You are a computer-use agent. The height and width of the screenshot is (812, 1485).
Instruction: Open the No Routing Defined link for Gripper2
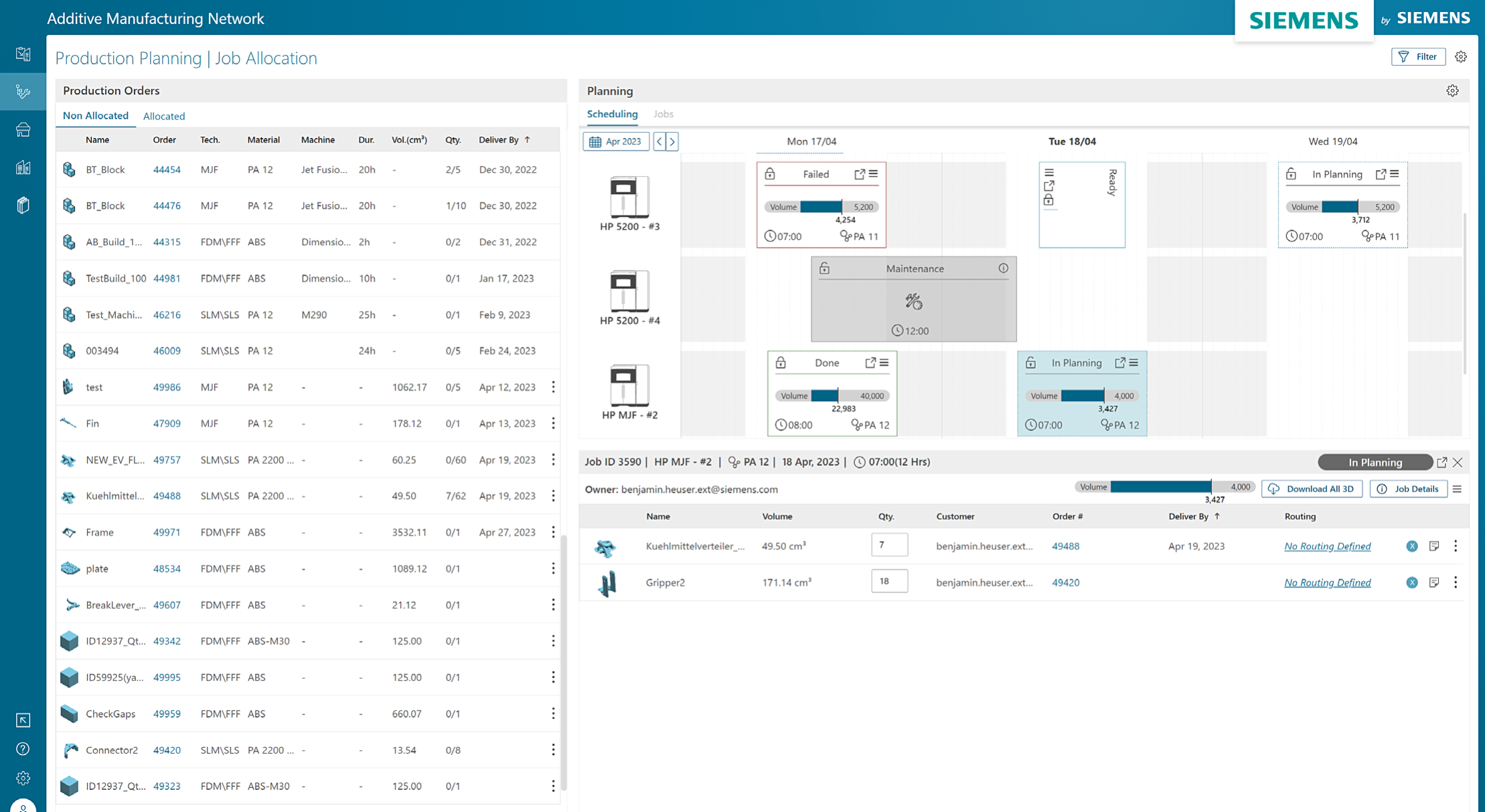pyautogui.click(x=1327, y=582)
